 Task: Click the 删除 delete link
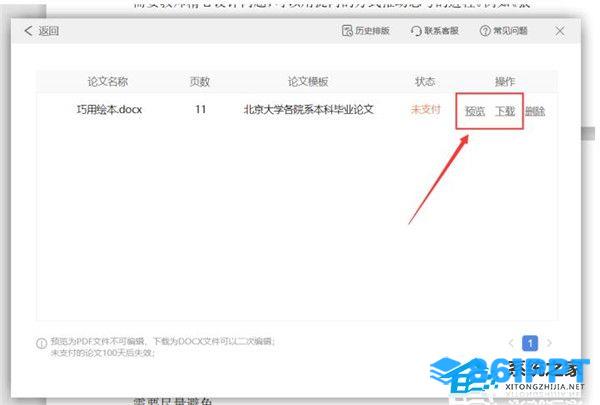pyautogui.click(x=535, y=111)
